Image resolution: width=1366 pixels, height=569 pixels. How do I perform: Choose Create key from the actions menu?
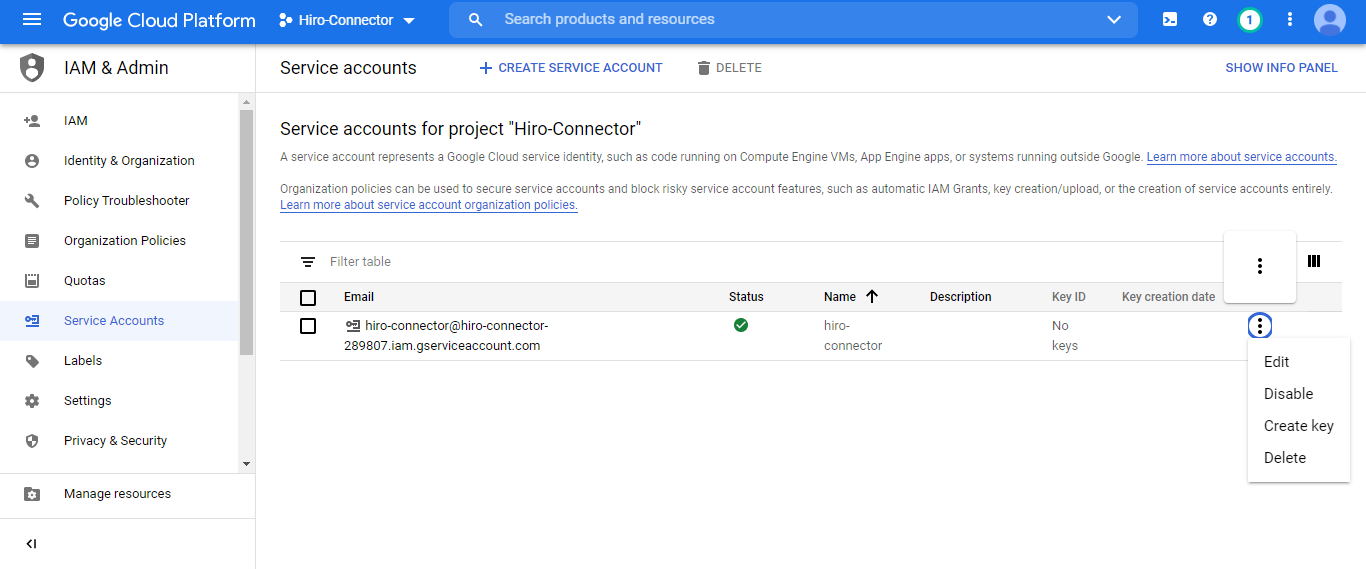point(1299,426)
